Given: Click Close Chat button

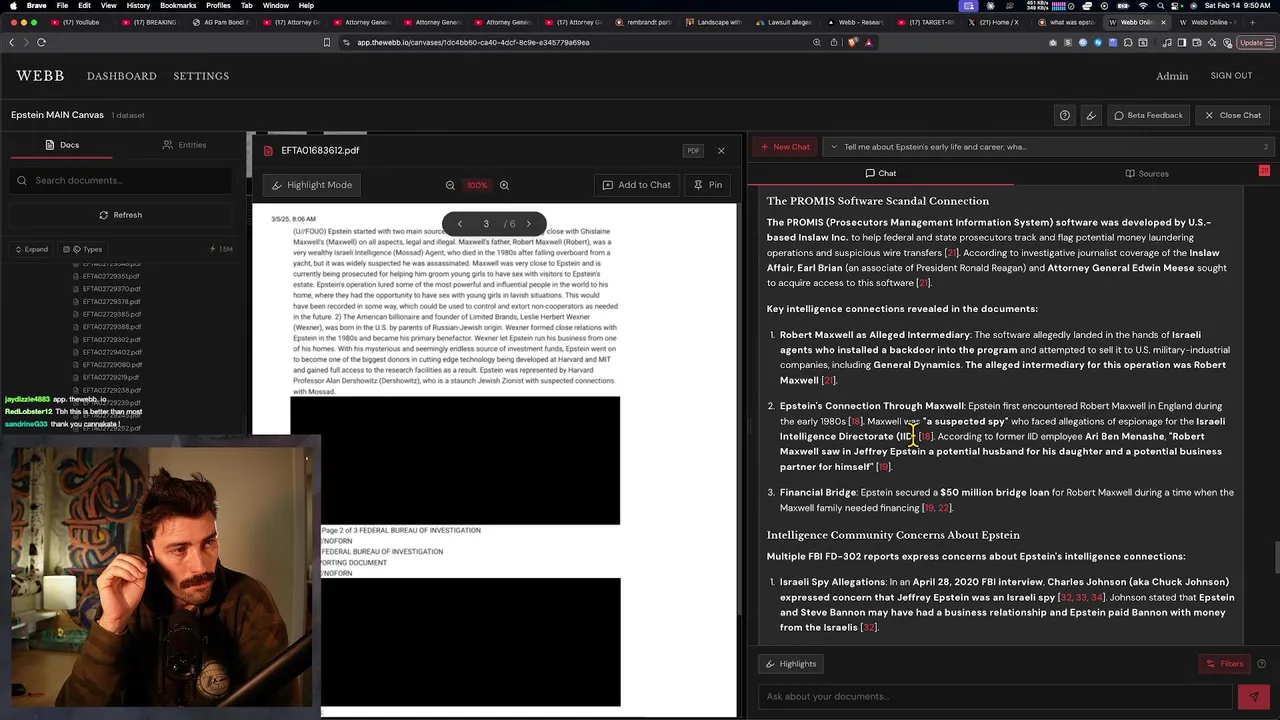Looking at the screenshot, I should (1232, 115).
